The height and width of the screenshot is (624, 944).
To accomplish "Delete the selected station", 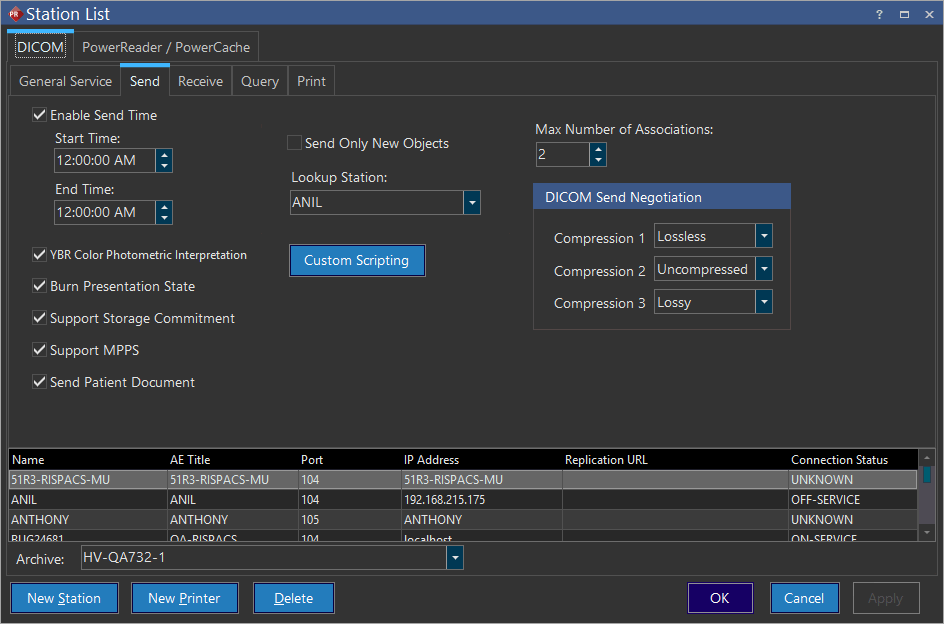I will (x=293, y=598).
